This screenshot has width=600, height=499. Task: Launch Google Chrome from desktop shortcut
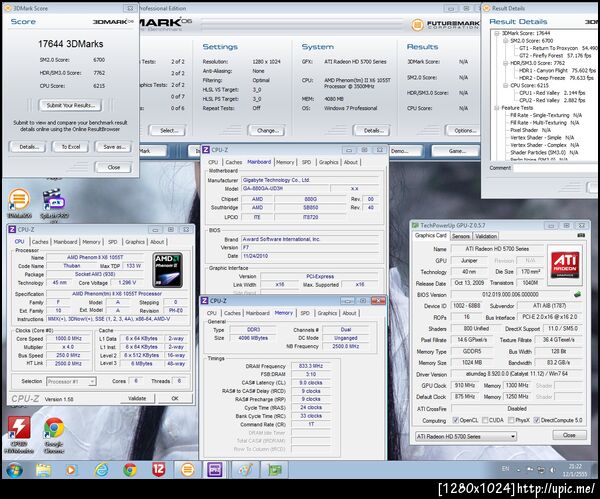point(54,427)
